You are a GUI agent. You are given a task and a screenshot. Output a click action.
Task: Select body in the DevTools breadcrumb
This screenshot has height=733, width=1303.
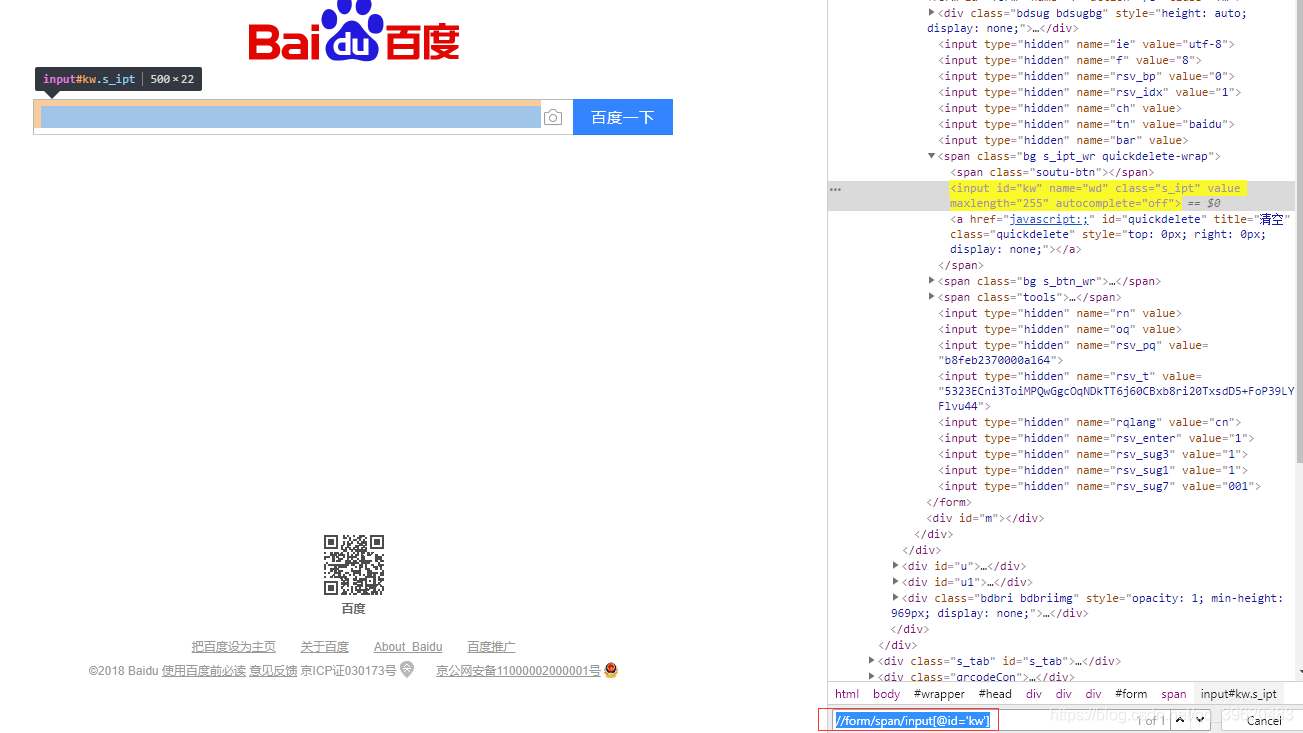click(x=887, y=694)
